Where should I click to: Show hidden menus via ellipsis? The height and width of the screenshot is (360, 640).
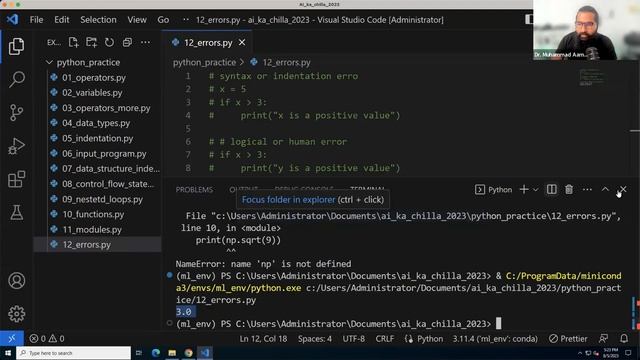[186, 20]
